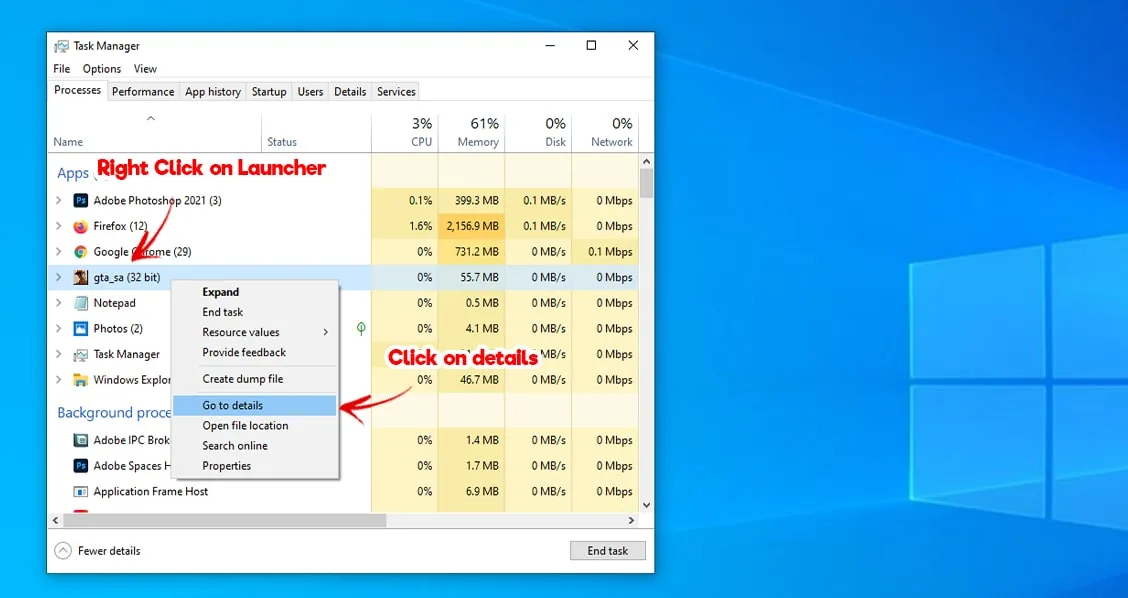Switch to the Startup tab

point(269,91)
